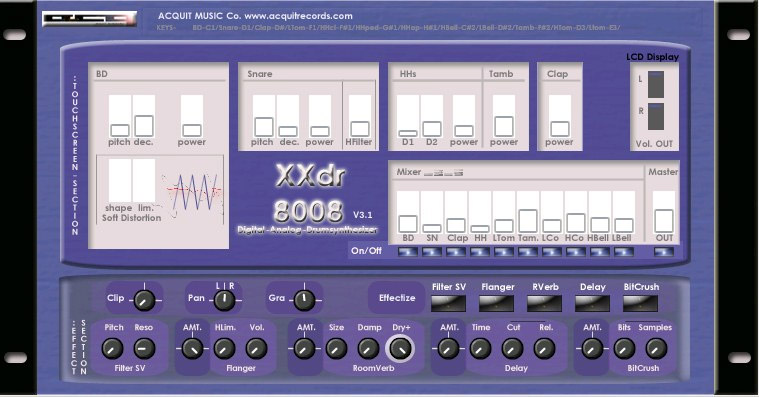Toggle the LCo channel On/Off button
759x397 pixels.
click(x=552, y=251)
